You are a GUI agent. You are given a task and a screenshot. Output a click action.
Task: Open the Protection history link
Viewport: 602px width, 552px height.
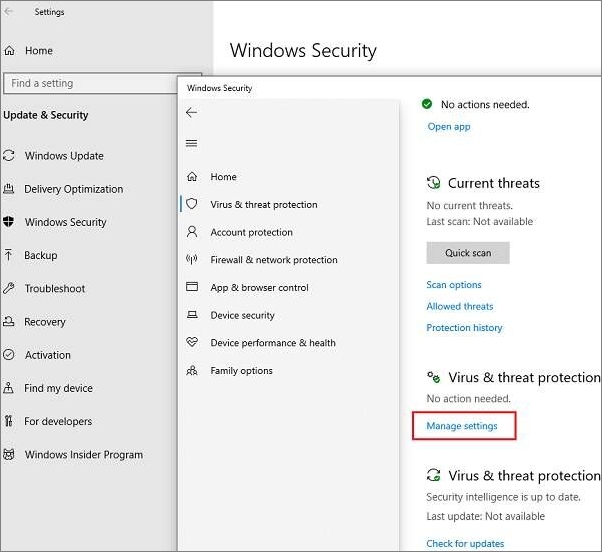tap(464, 327)
